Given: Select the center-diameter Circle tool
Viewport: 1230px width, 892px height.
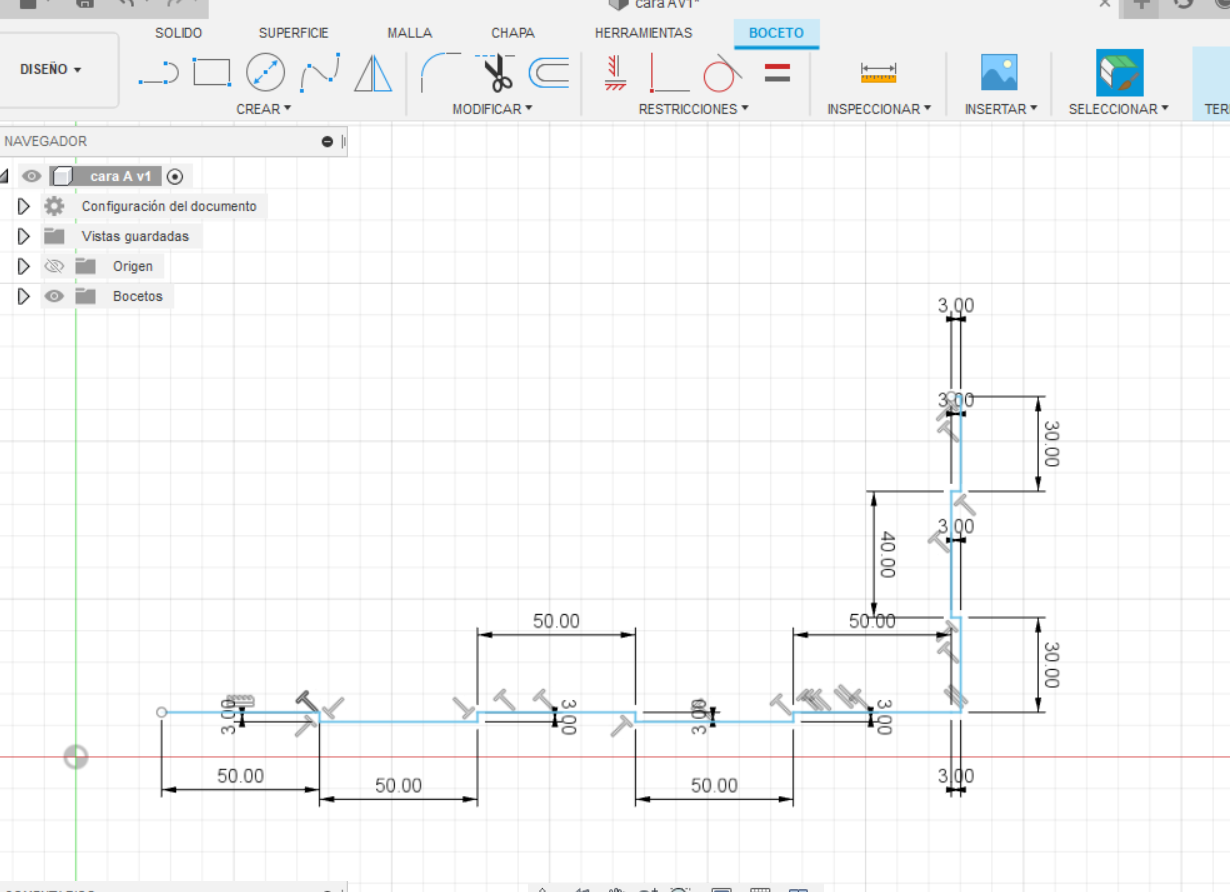Looking at the screenshot, I should click(x=265, y=72).
